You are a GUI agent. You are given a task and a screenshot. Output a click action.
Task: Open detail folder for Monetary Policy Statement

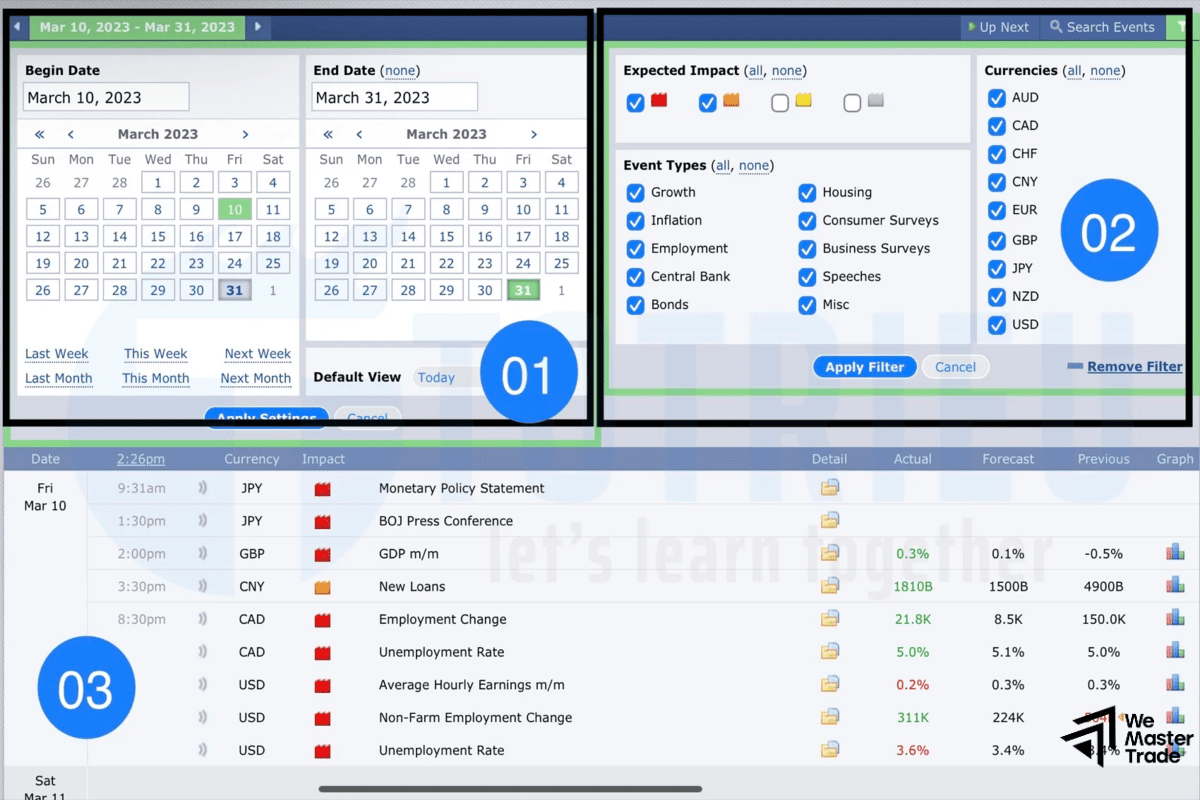pyautogui.click(x=830, y=488)
